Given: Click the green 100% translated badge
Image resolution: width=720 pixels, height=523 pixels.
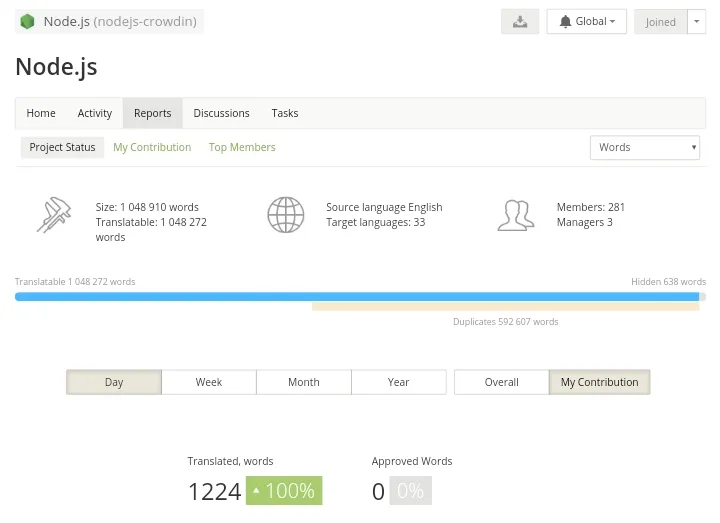Looking at the screenshot, I should tap(284, 490).
